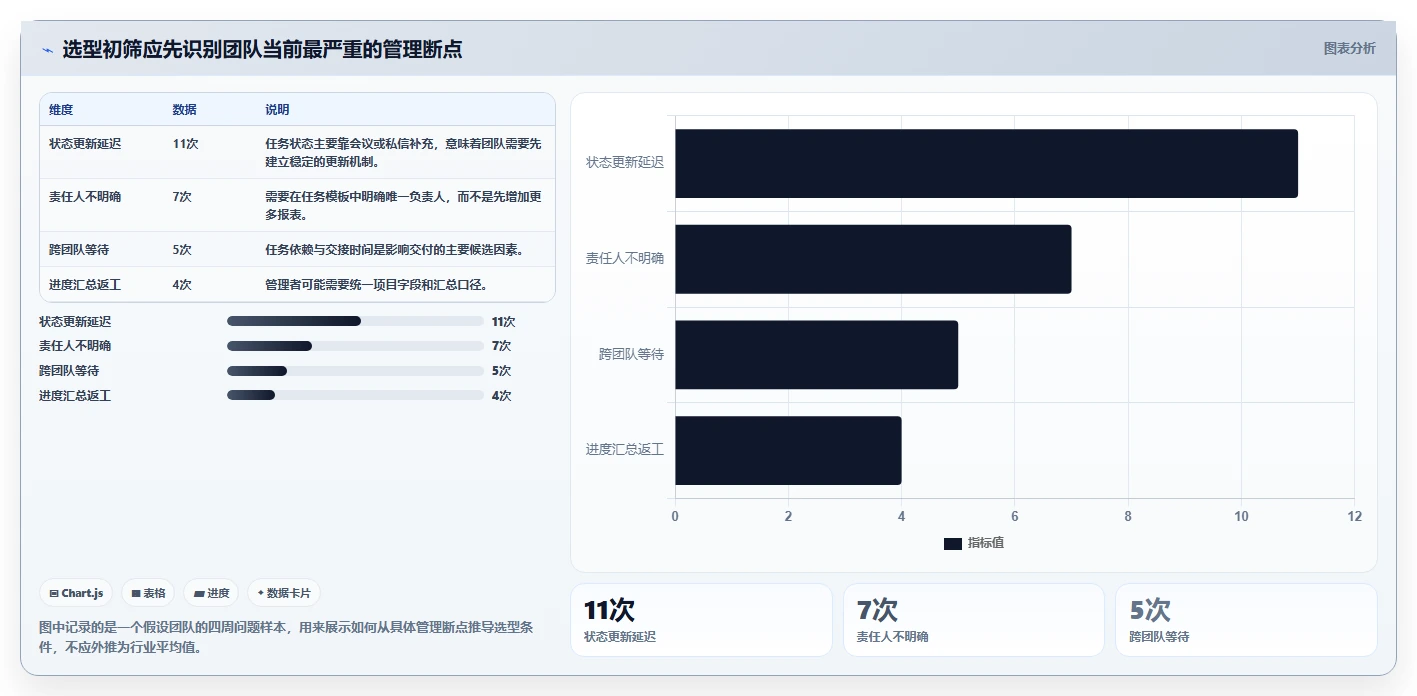Click the 11次 value beside the progress bar
The height and width of the screenshot is (696, 1417).
(x=504, y=322)
